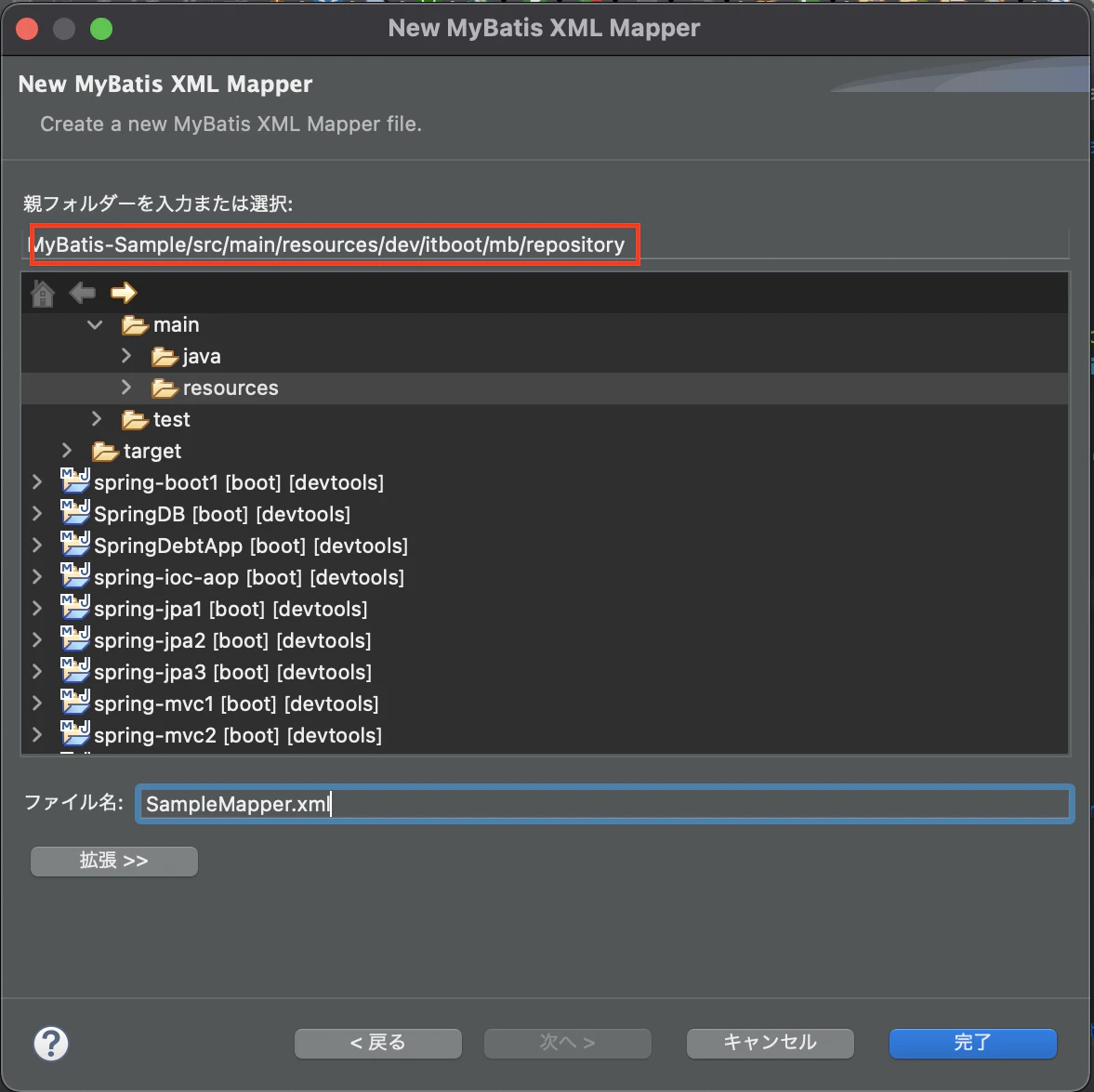Select spring-mvc2 [boot] [devtools] label
This screenshot has height=1092, width=1094.
[x=238, y=735]
